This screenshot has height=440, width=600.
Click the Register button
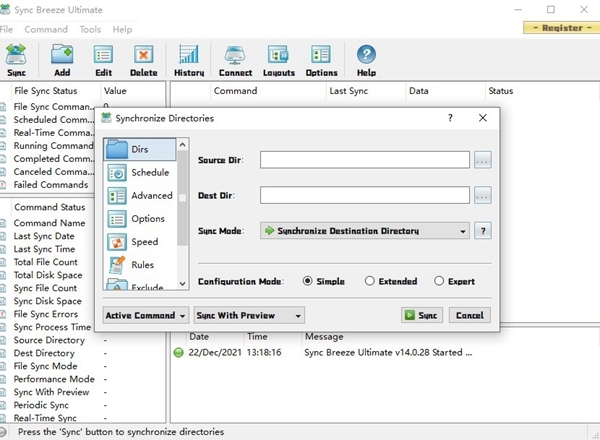click(x=562, y=28)
